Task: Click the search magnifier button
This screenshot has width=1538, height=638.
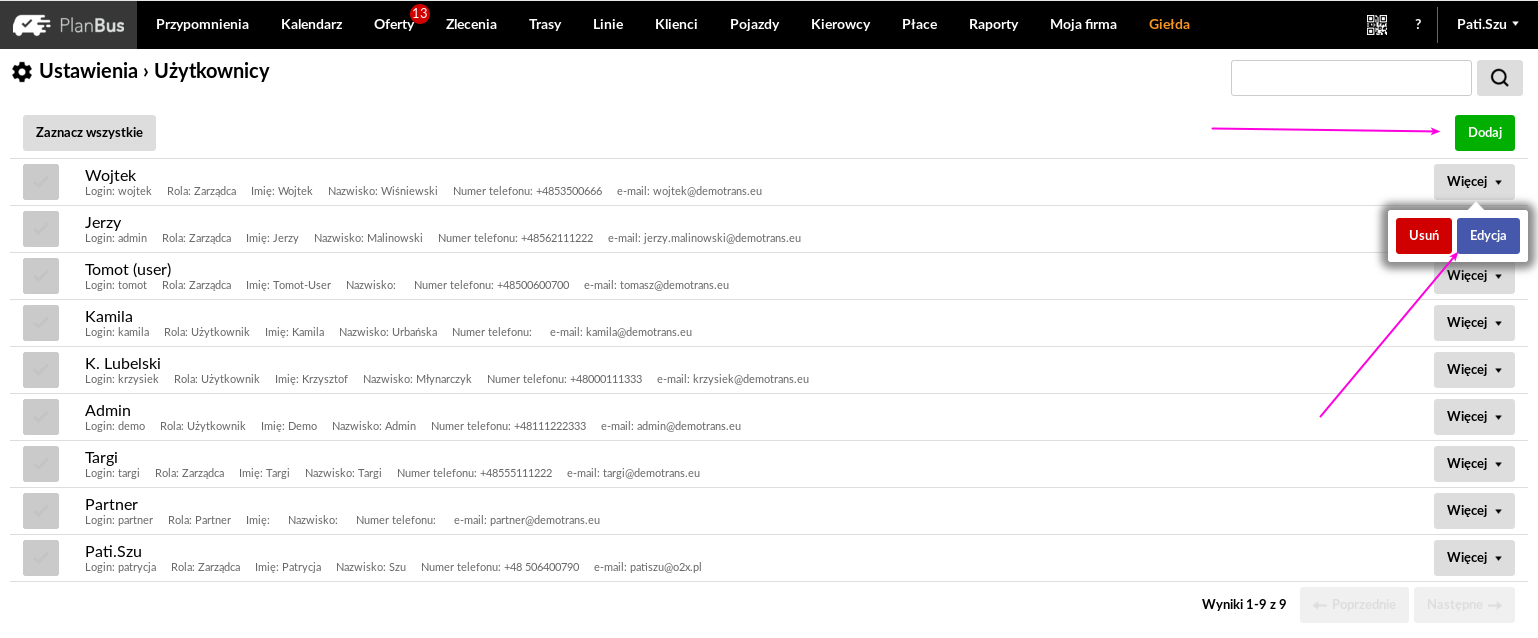Action: coord(1500,78)
